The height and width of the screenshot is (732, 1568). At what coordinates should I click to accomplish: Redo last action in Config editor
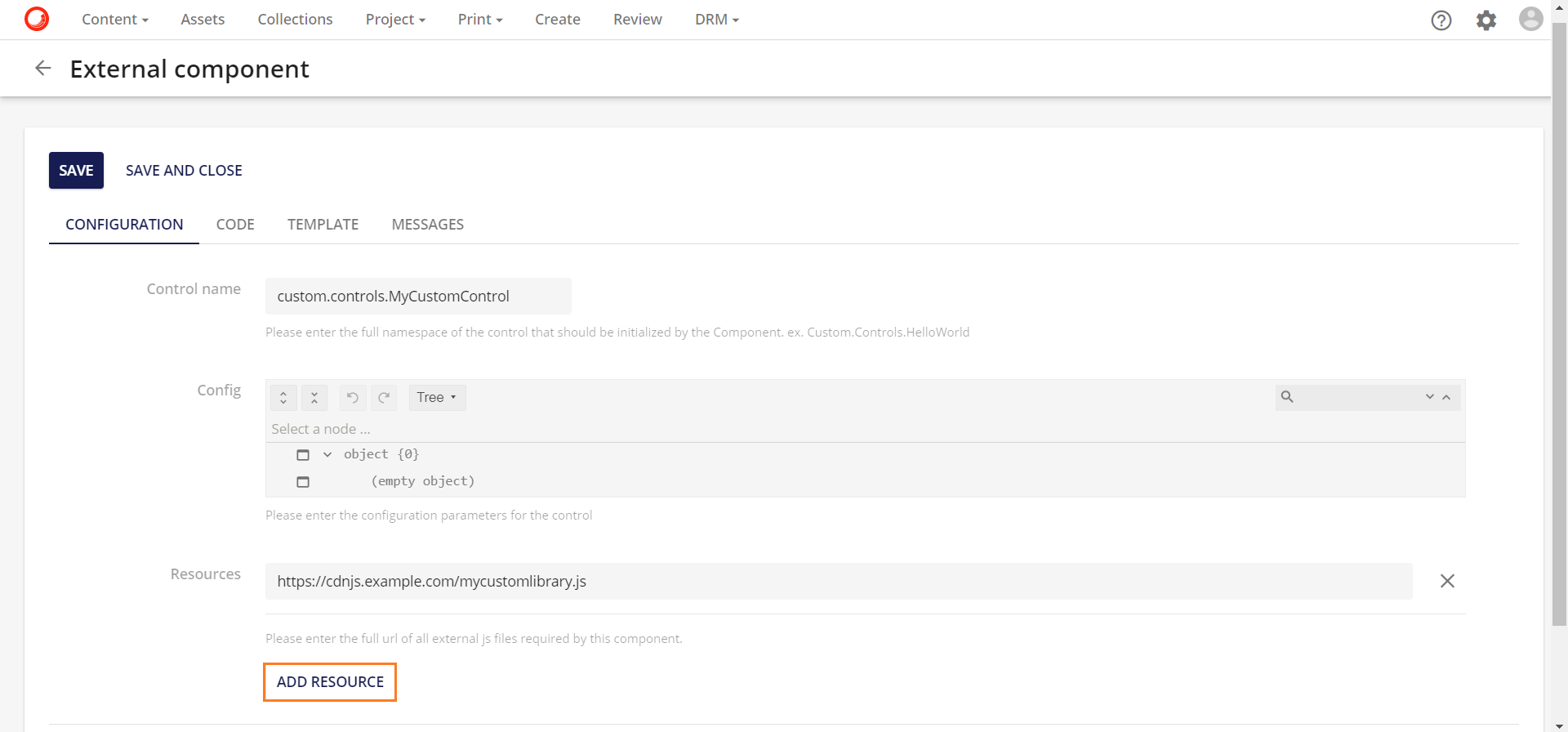click(x=384, y=398)
